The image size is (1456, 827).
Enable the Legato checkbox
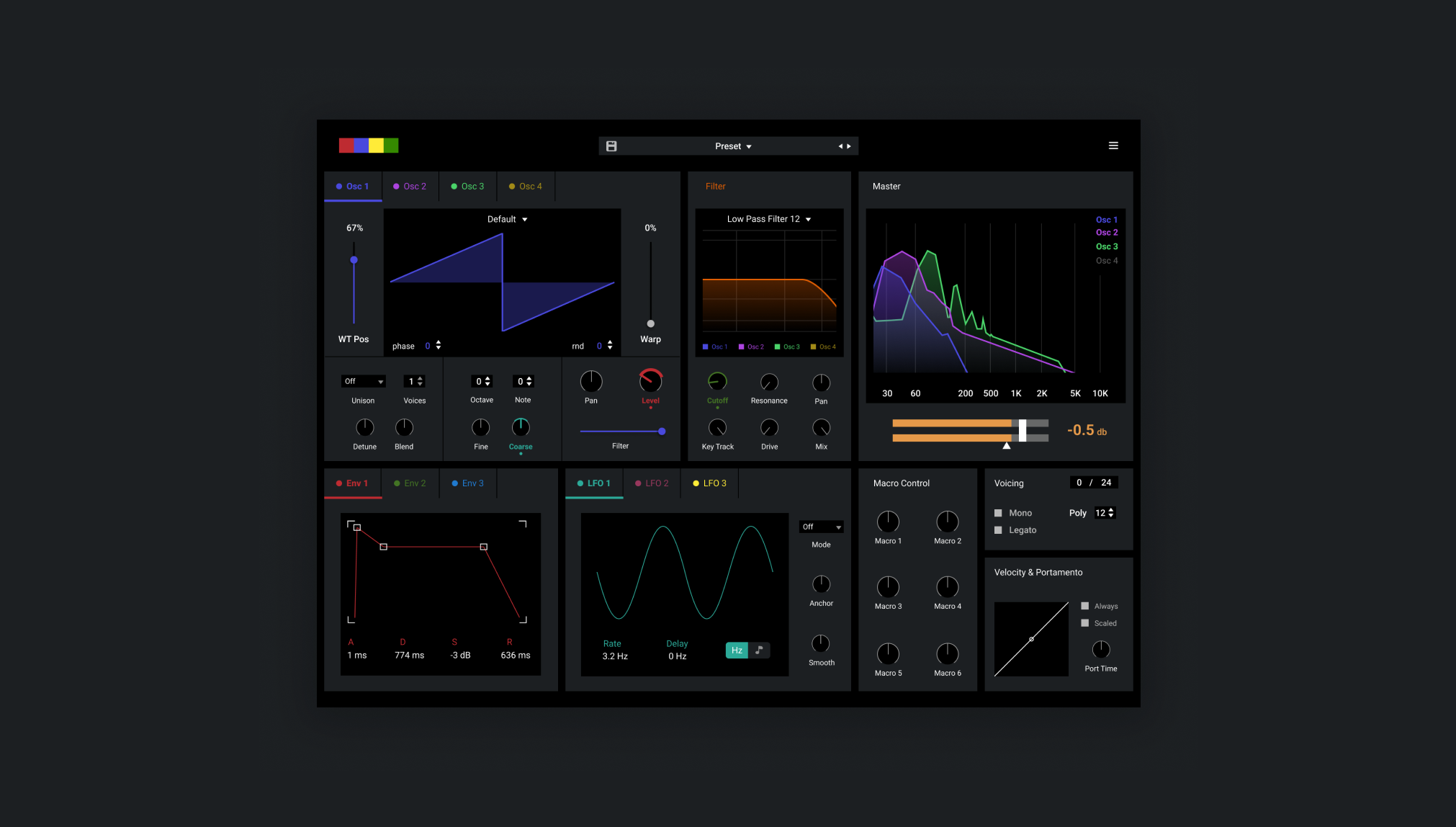[998, 530]
